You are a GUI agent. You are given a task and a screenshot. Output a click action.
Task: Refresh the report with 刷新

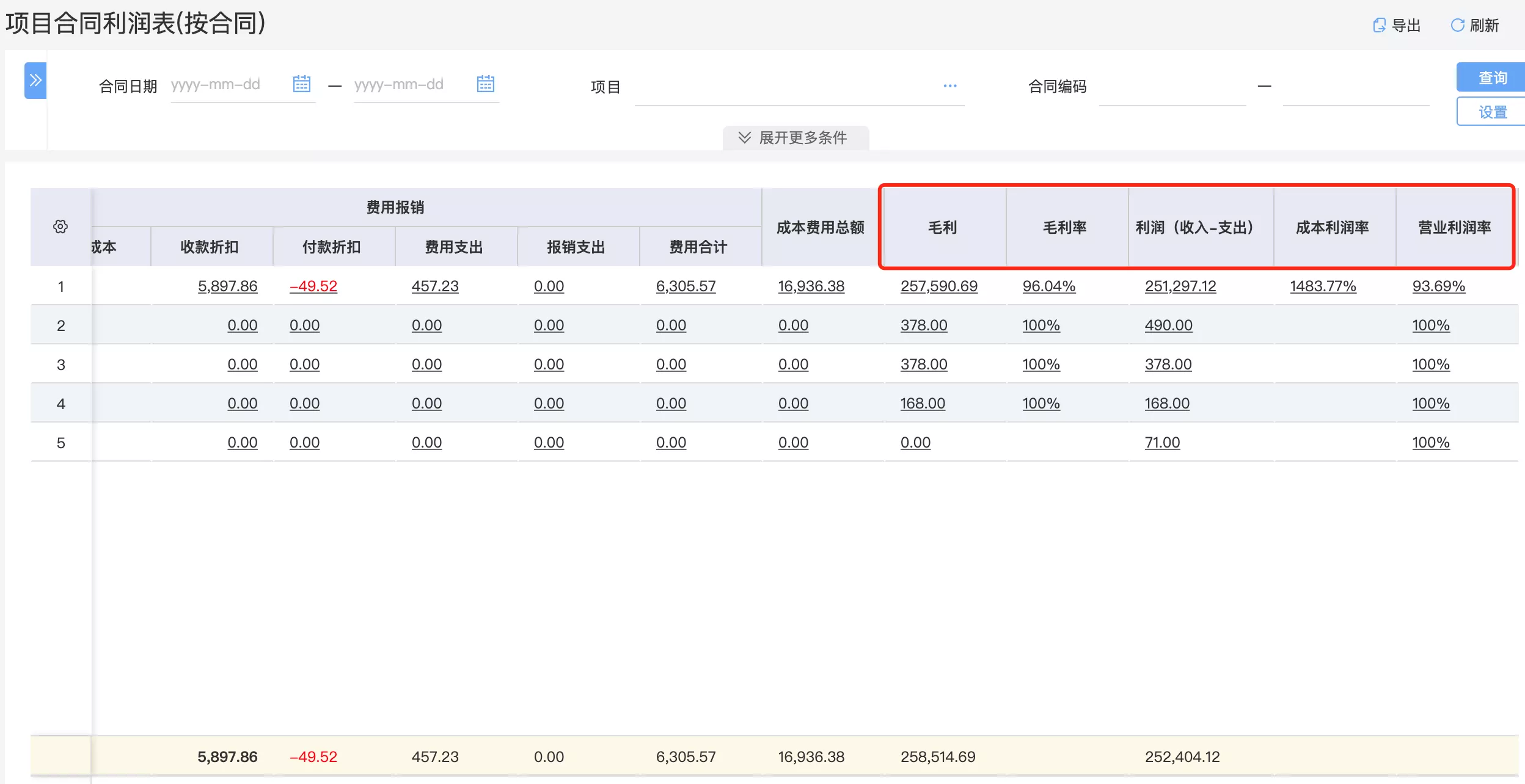(1475, 25)
